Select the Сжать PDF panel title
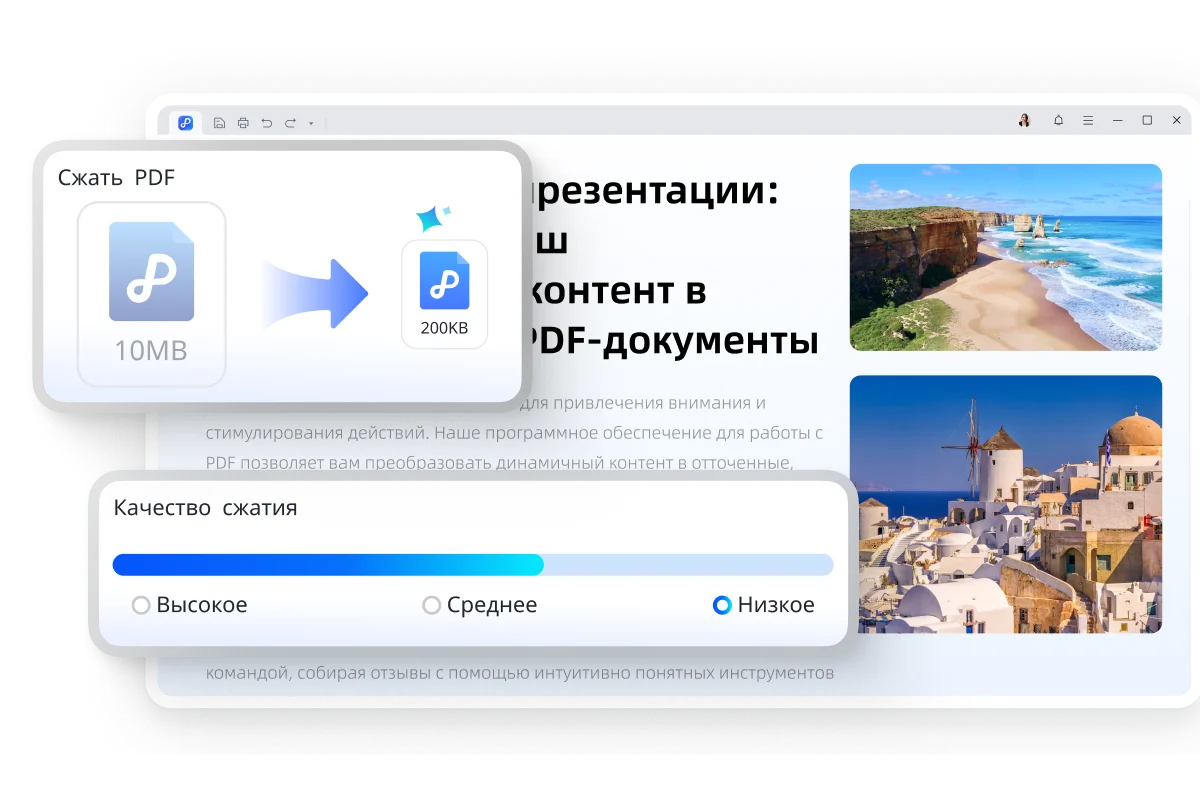 click(117, 178)
